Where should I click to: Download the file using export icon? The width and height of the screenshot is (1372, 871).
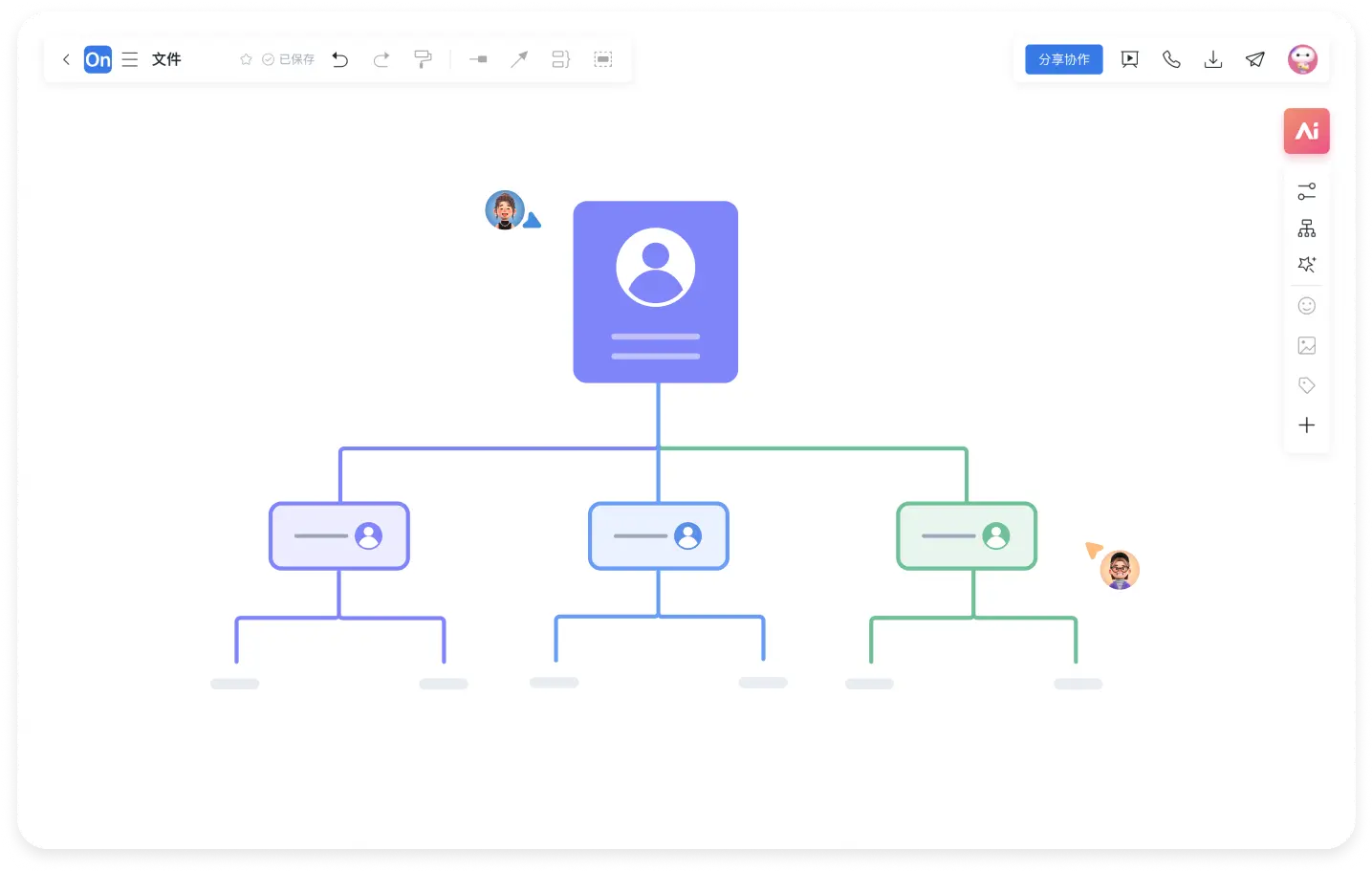(x=1212, y=59)
